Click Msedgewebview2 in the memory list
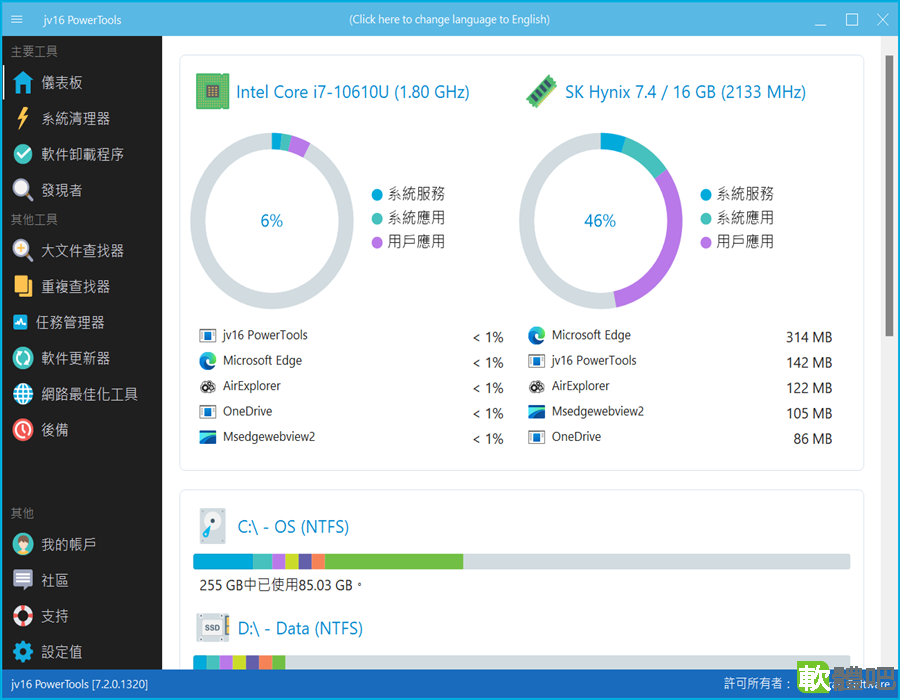Screen dimensions: 900x700 click(x=598, y=411)
